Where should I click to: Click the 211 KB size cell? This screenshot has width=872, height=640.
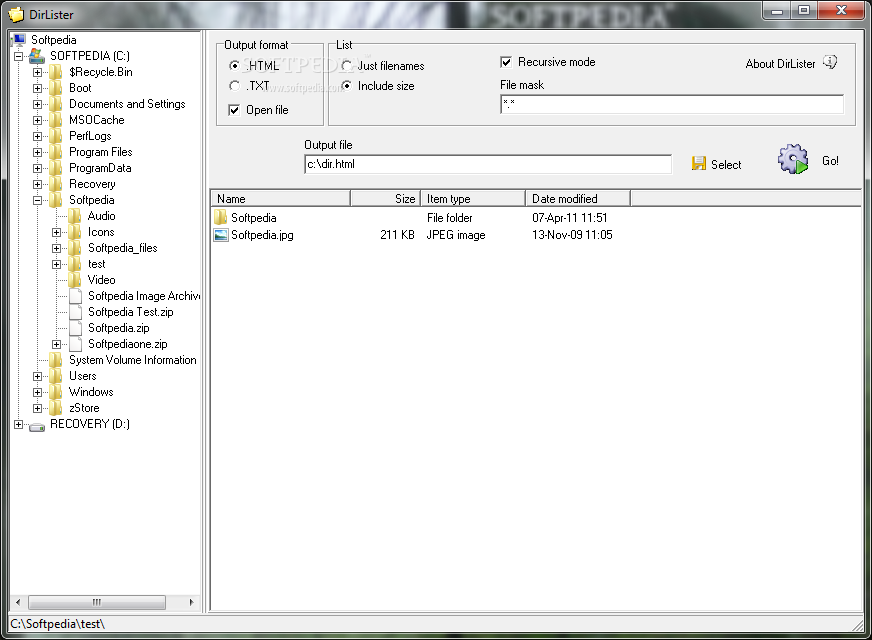click(397, 235)
